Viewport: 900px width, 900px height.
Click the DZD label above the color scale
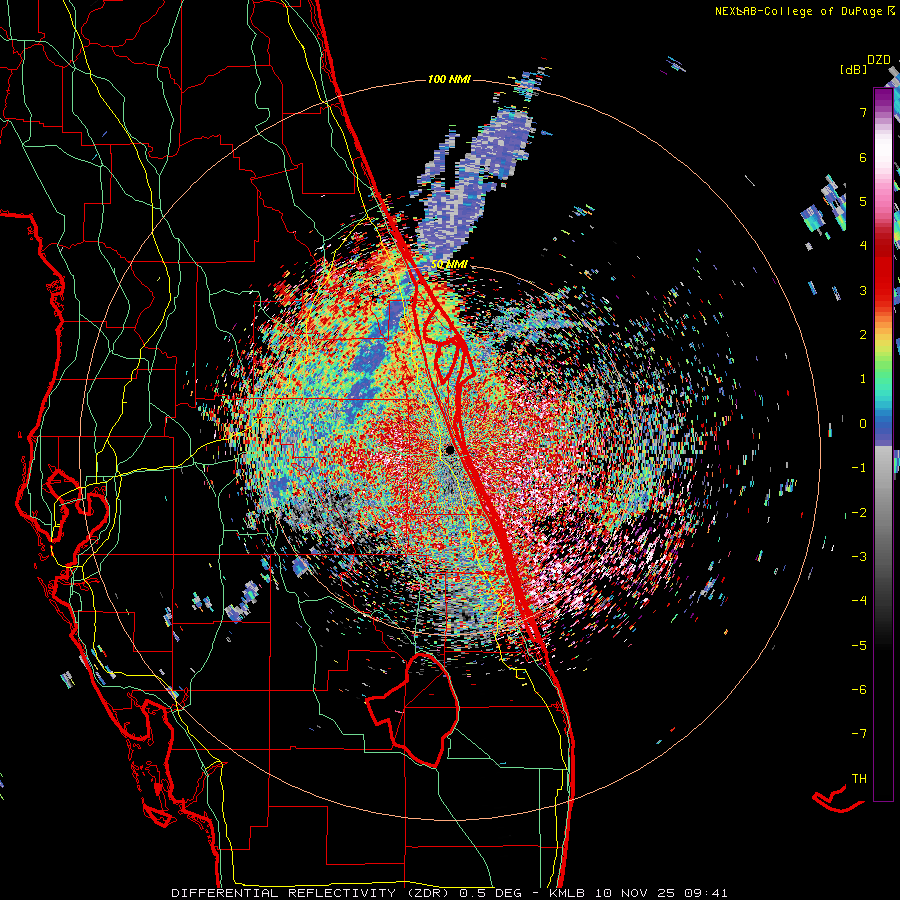click(879, 60)
